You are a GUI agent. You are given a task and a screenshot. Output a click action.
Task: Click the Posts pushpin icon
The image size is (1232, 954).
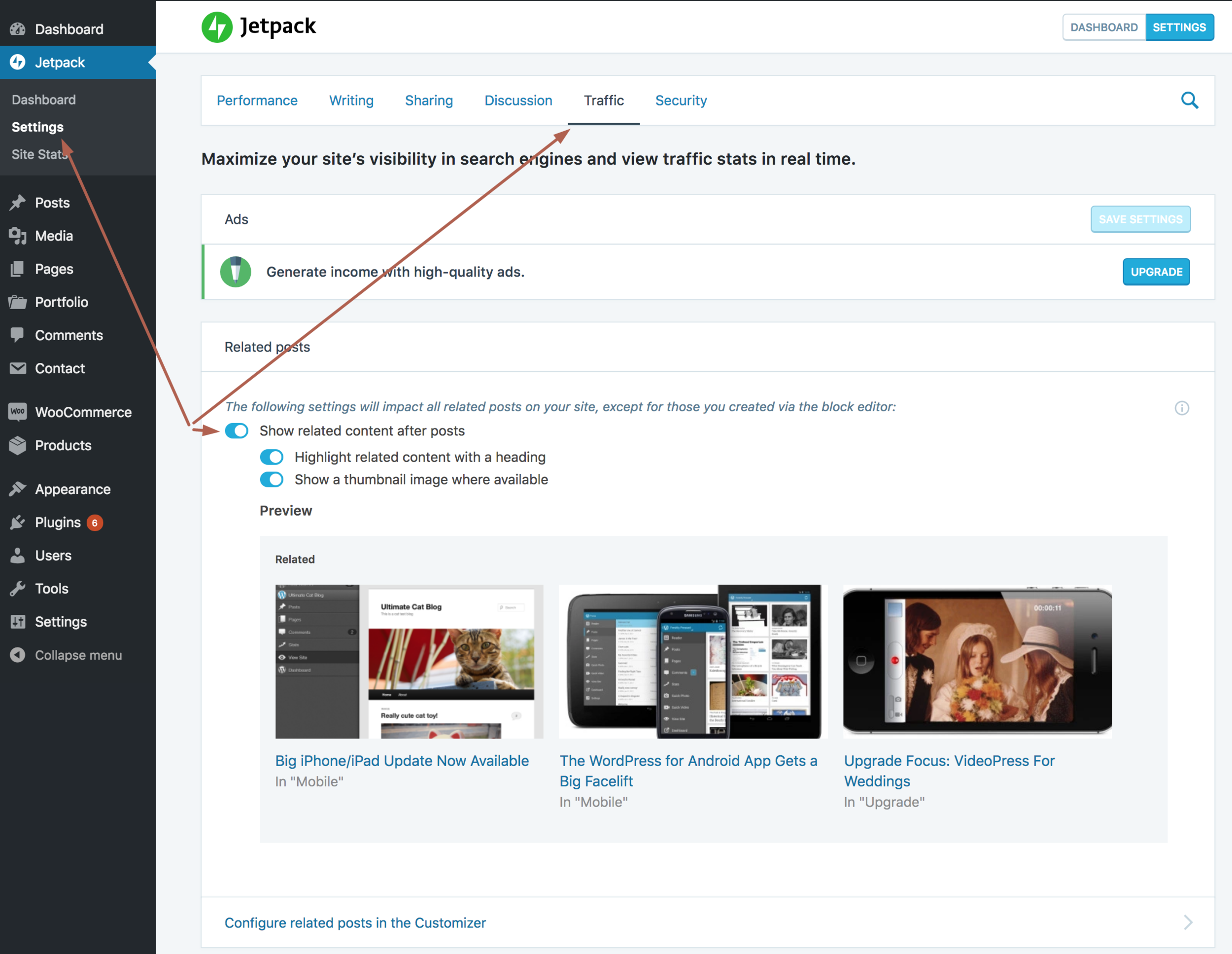[x=17, y=203]
